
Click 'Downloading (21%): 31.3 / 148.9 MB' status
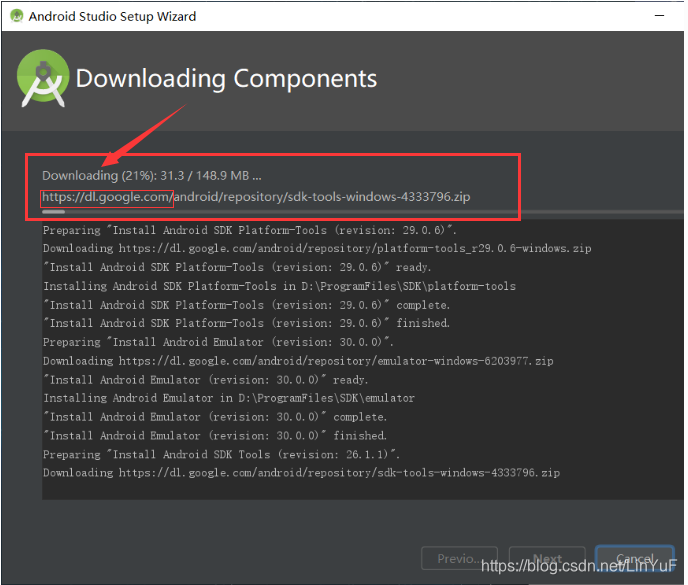(151, 176)
